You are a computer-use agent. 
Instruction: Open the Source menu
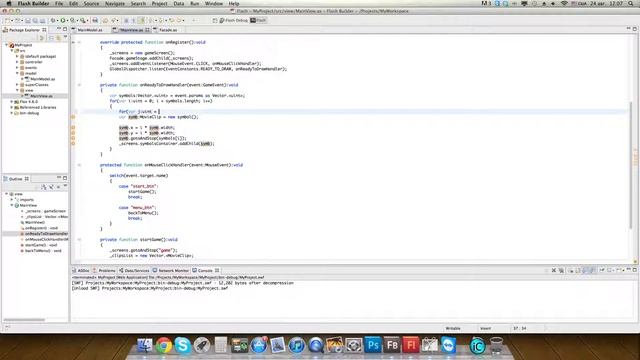(x=91, y=4)
